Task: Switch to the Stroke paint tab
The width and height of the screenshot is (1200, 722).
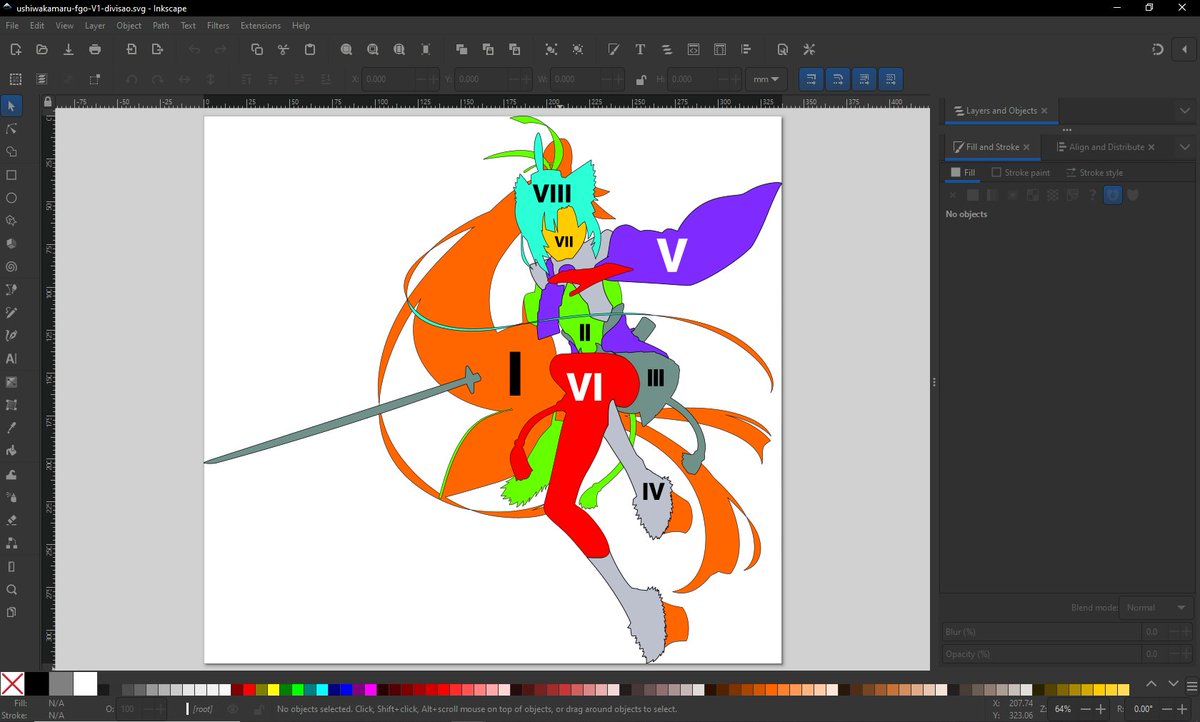Action: [1021, 173]
